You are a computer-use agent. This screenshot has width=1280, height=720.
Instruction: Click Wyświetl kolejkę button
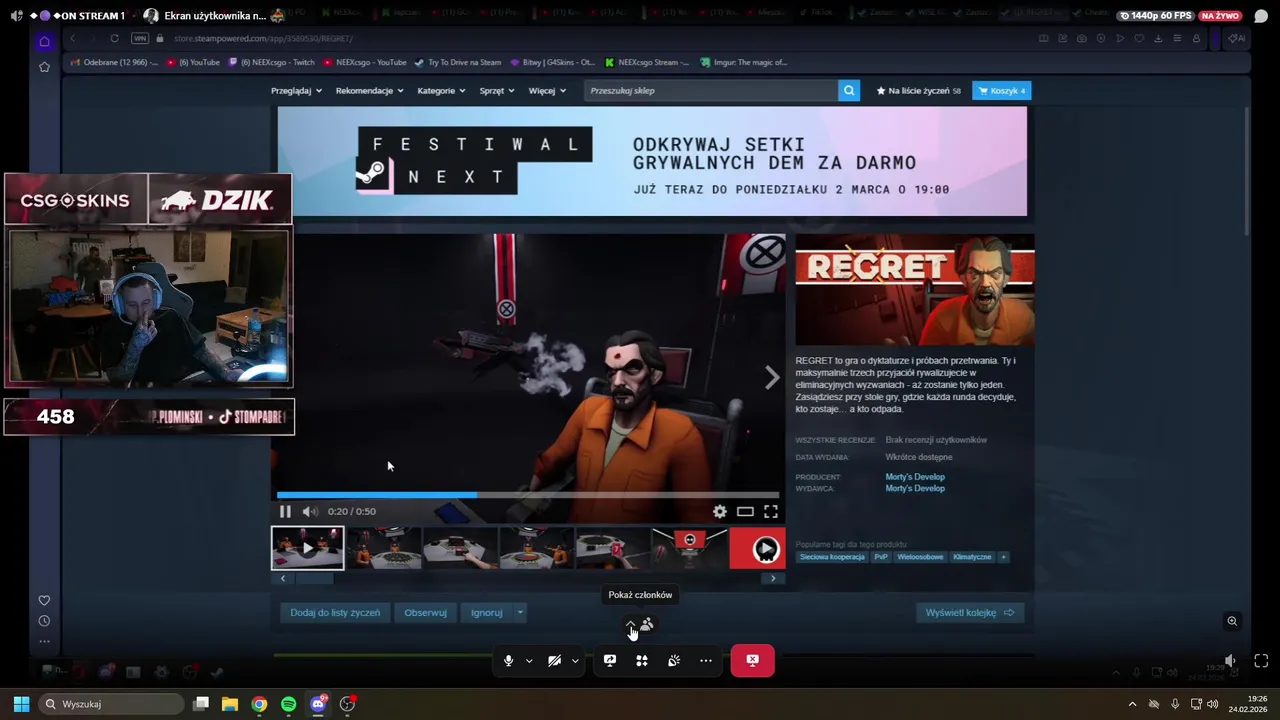click(x=970, y=612)
